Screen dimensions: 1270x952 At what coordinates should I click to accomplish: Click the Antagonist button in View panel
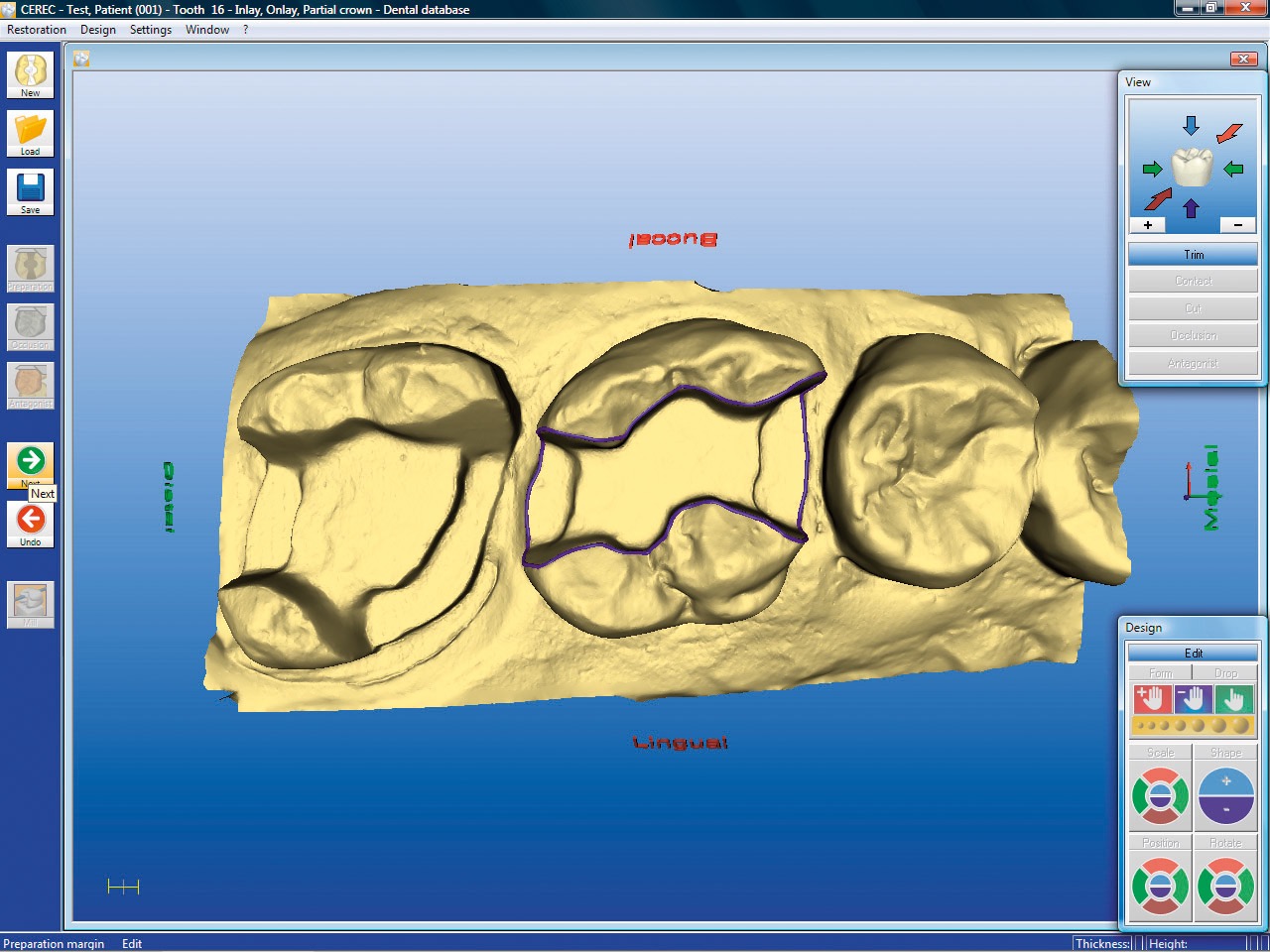click(1193, 364)
